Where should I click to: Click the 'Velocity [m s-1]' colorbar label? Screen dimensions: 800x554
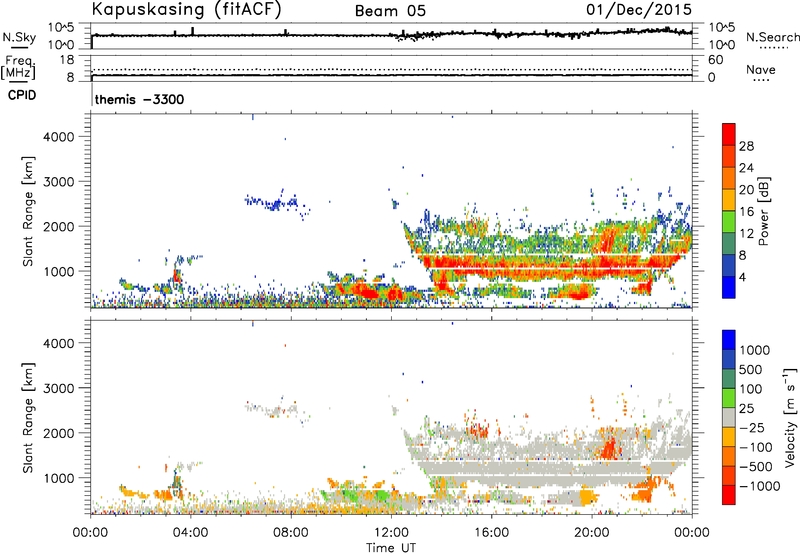tap(790, 417)
